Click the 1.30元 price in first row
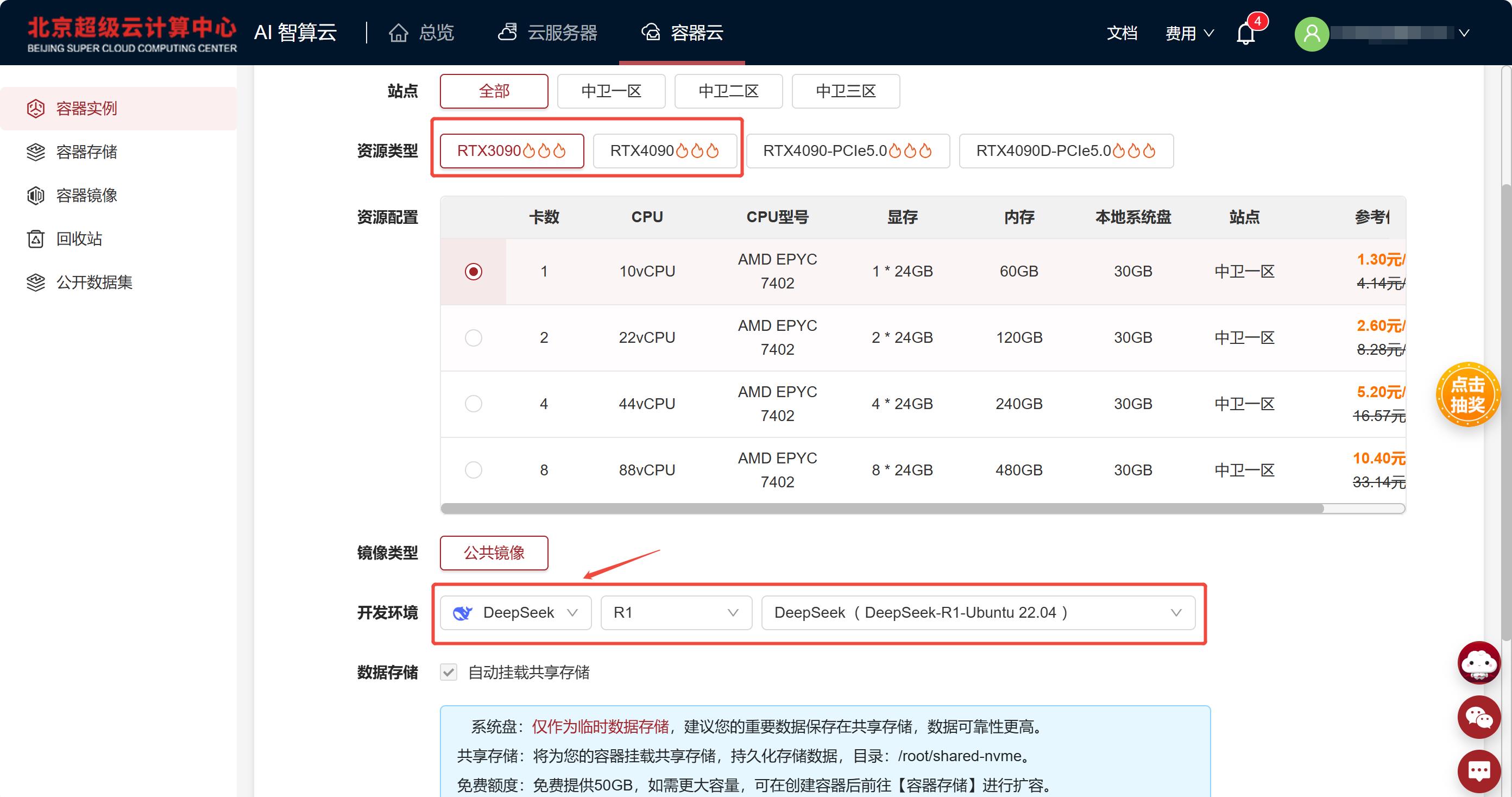The height and width of the screenshot is (797, 1512). (x=1381, y=260)
